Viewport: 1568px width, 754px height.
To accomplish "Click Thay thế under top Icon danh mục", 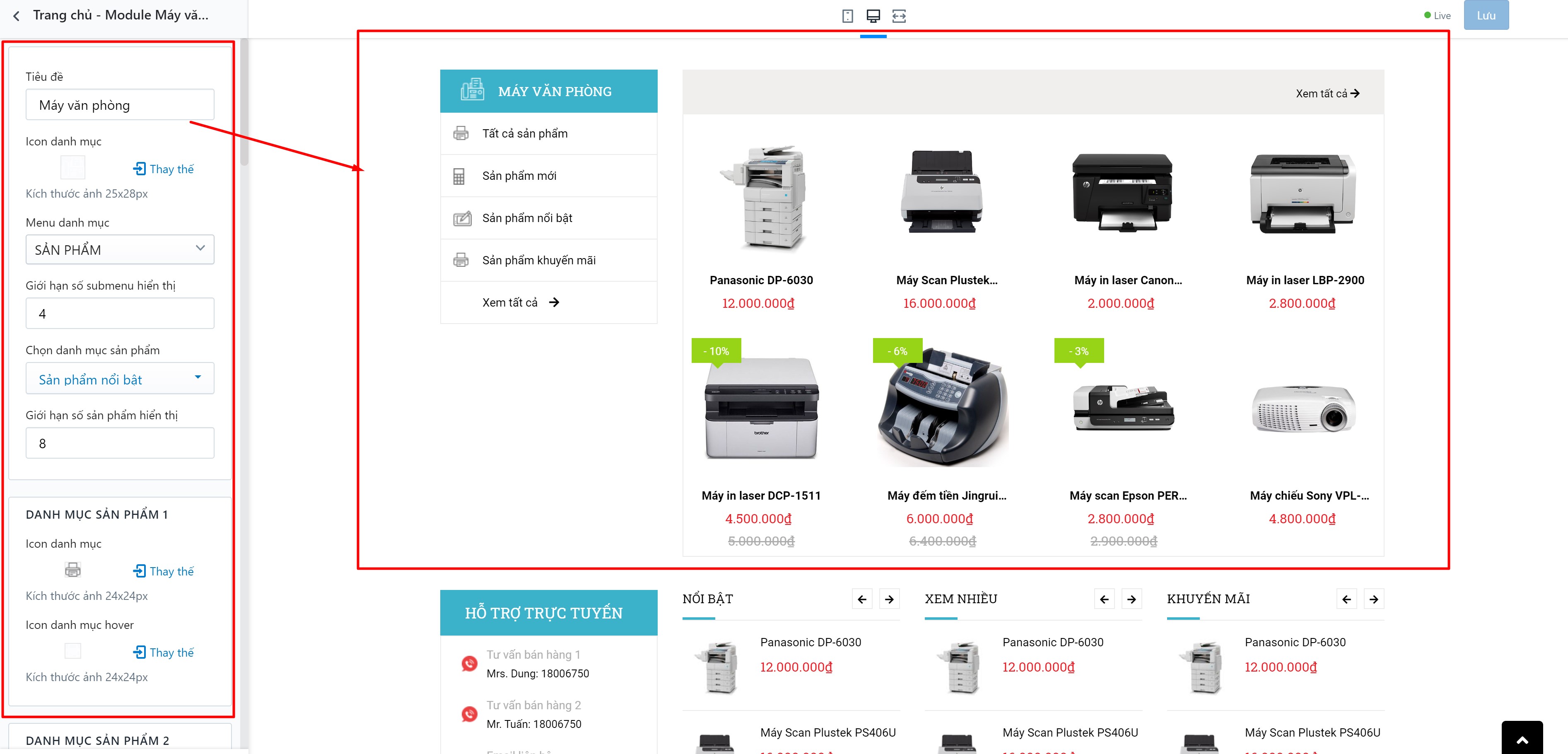I will (x=163, y=169).
